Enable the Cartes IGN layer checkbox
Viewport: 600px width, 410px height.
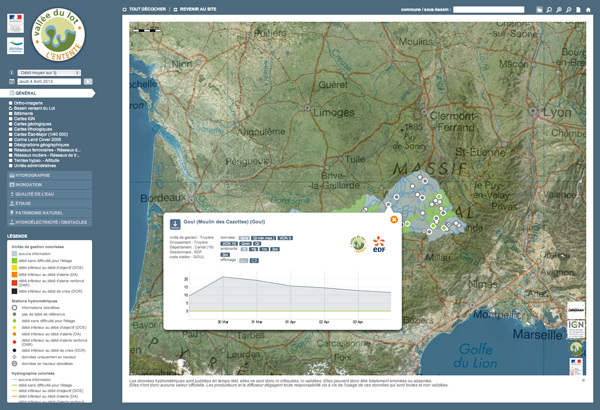11,119
